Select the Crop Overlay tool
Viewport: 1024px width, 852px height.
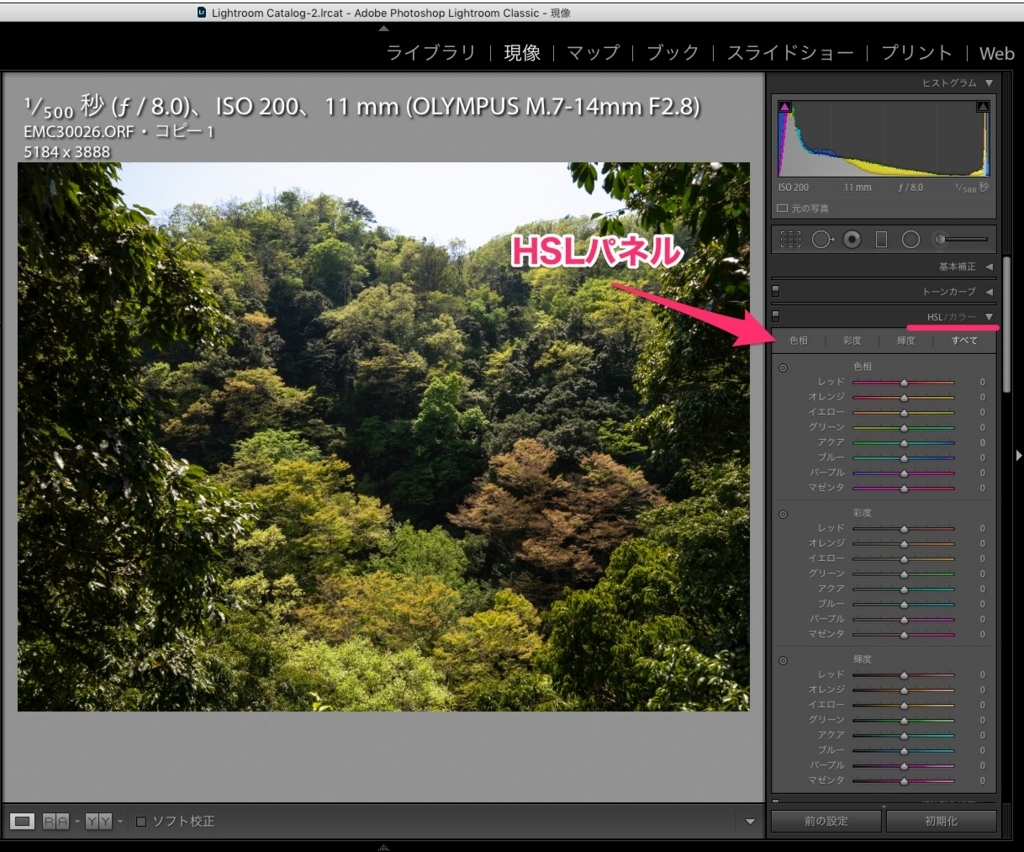click(x=791, y=239)
